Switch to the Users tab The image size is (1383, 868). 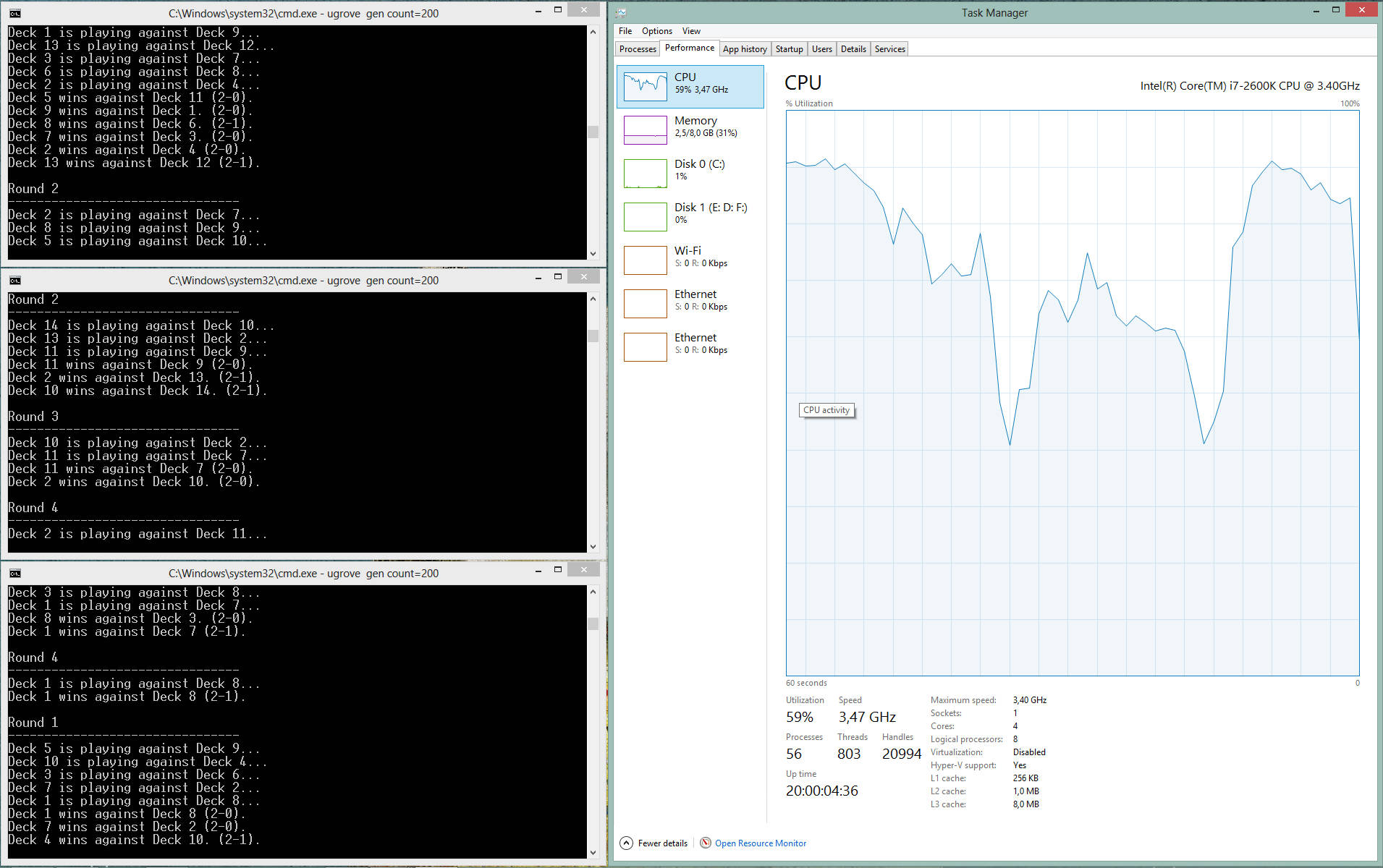click(x=821, y=49)
